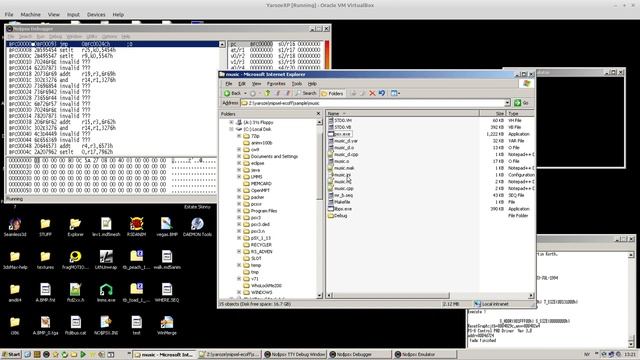Click the Undo toolbar icon in Explorer
Screen dimensions: 640x360
(x=382, y=93)
